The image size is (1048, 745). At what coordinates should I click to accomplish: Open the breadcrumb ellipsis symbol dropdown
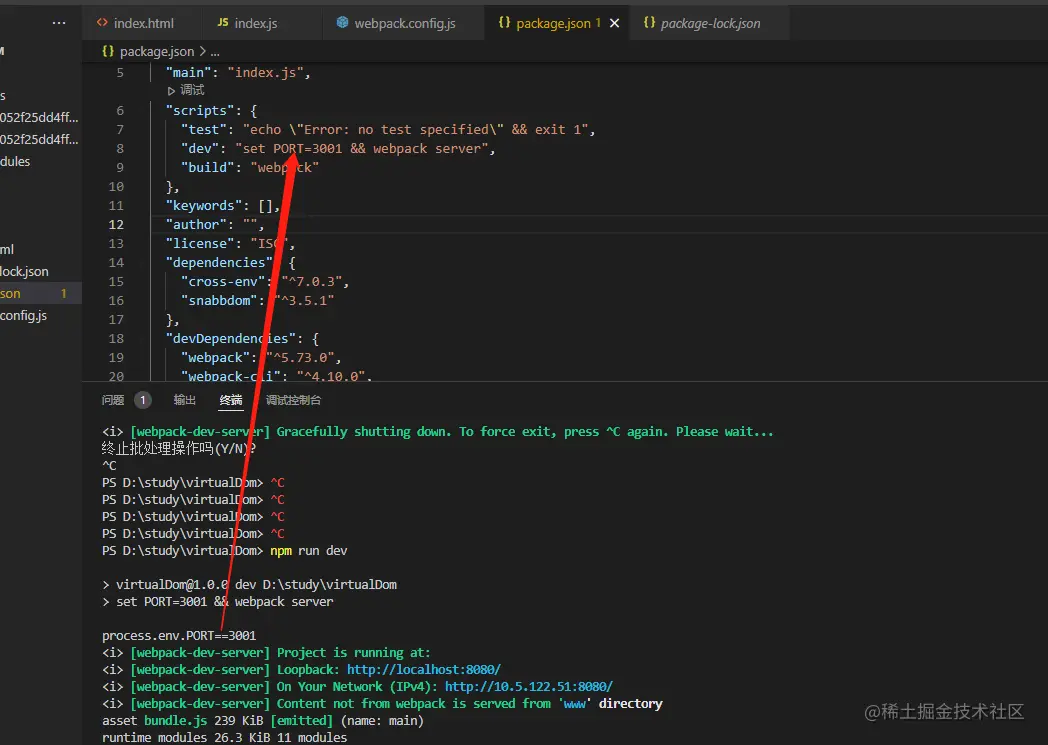coord(215,51)
